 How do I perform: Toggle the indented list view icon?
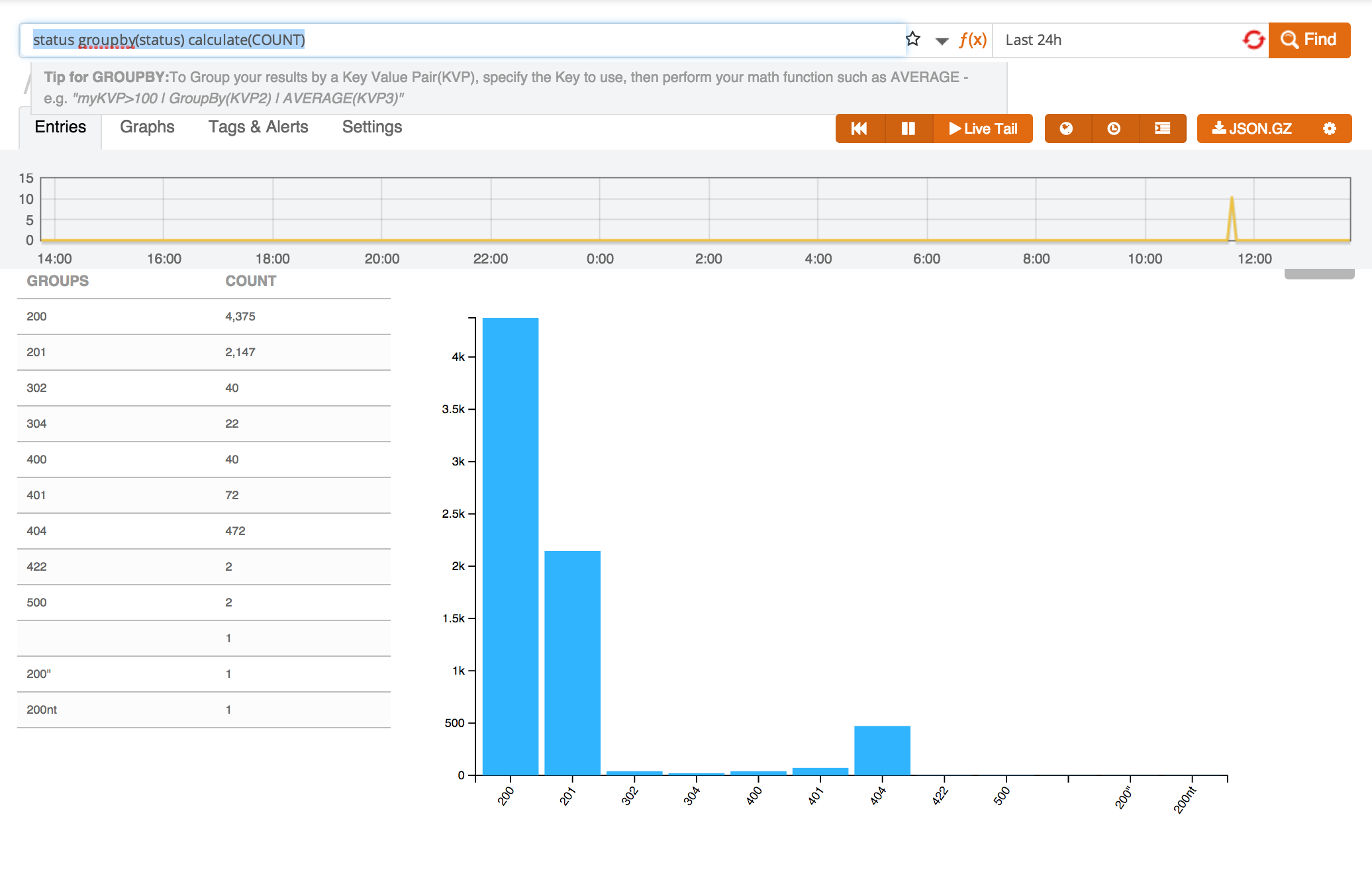(x=1162, y=128)
